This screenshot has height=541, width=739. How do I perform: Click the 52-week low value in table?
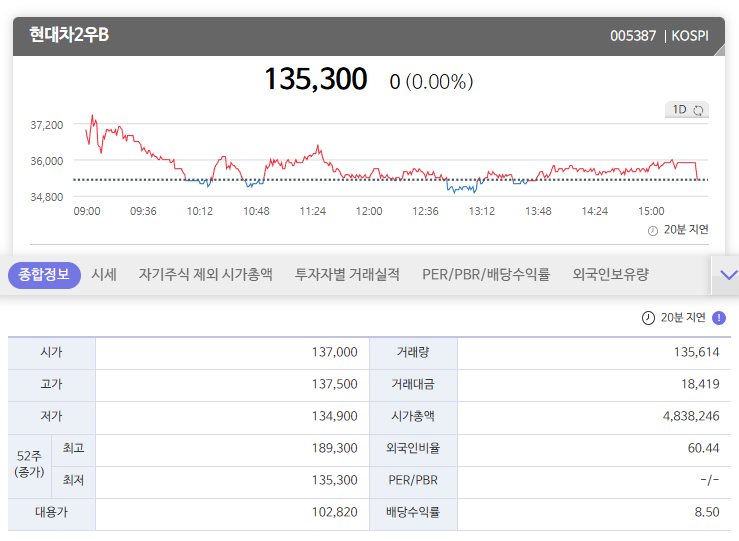[335, 481]
